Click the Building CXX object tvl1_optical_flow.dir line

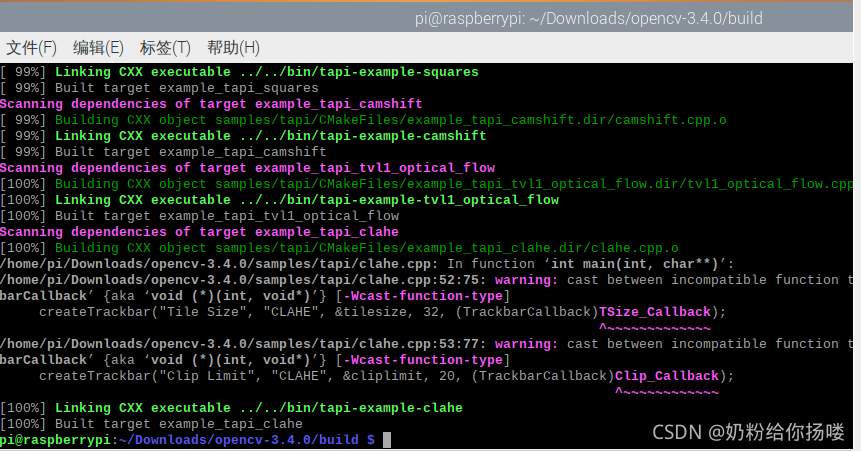[426, 183]
